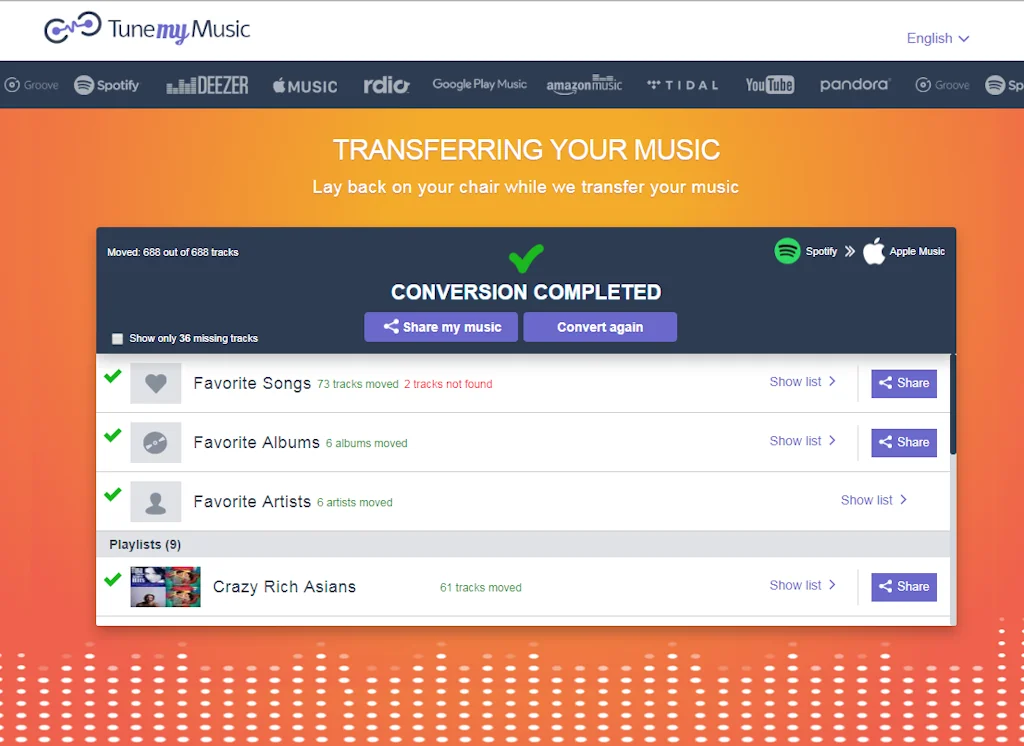Click the Share my music button

[x=440, y=327]
